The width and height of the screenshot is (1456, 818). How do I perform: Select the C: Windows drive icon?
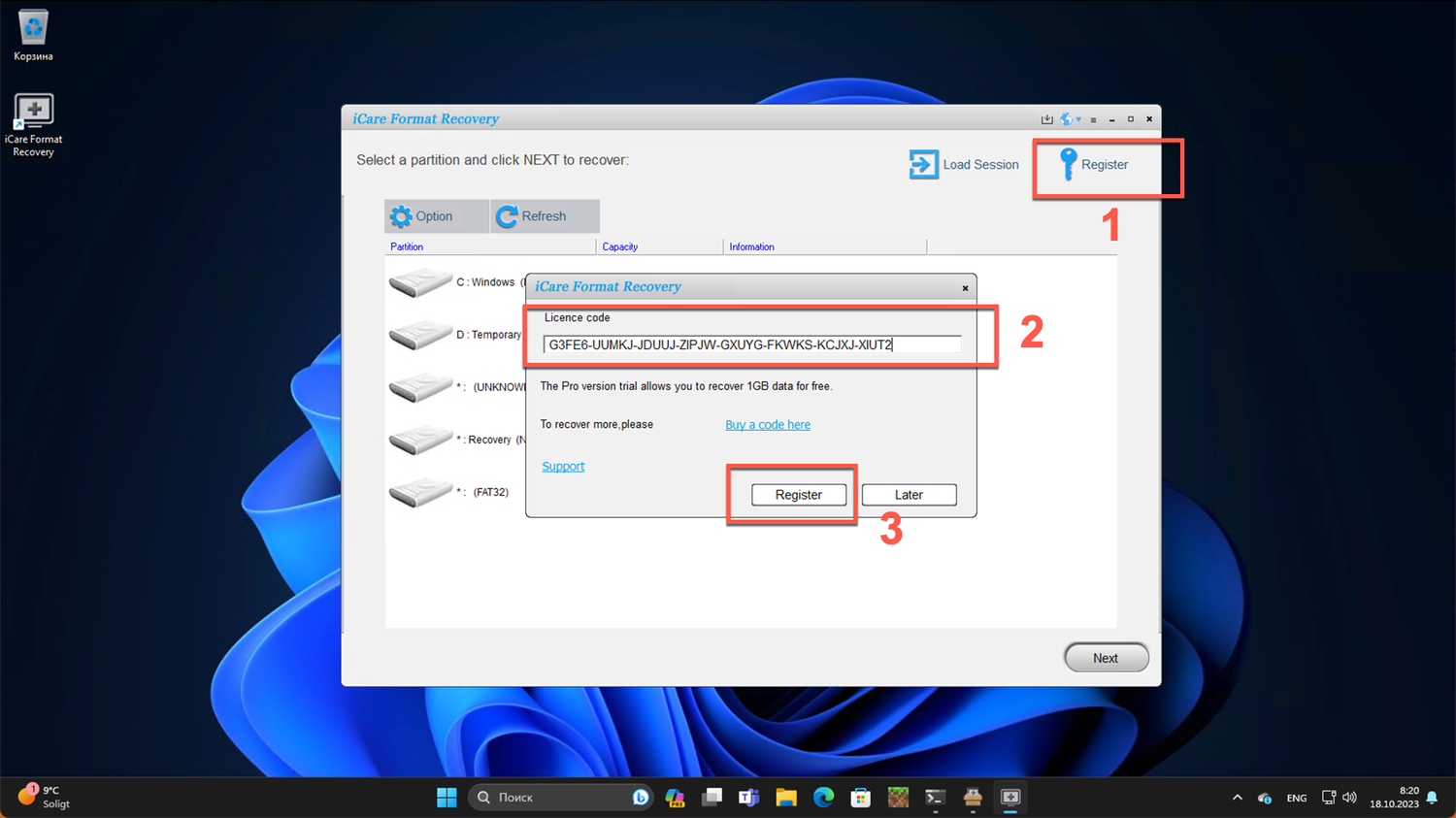[x=420, y=282]
